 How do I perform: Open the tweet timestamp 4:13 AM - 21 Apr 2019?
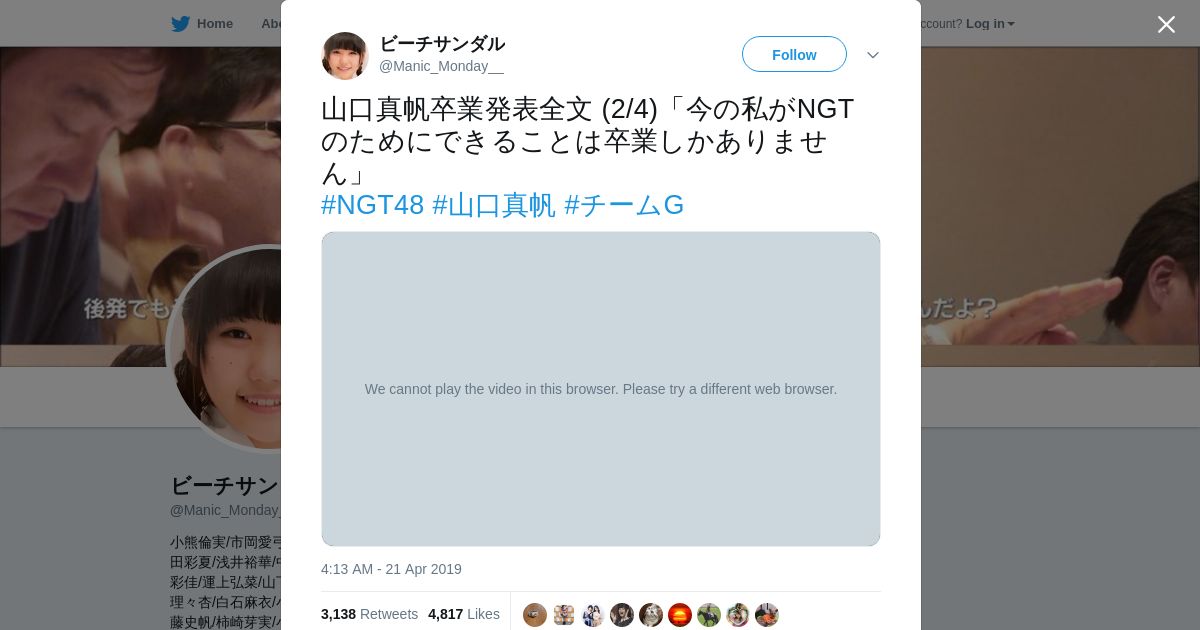tap(391, 569)
